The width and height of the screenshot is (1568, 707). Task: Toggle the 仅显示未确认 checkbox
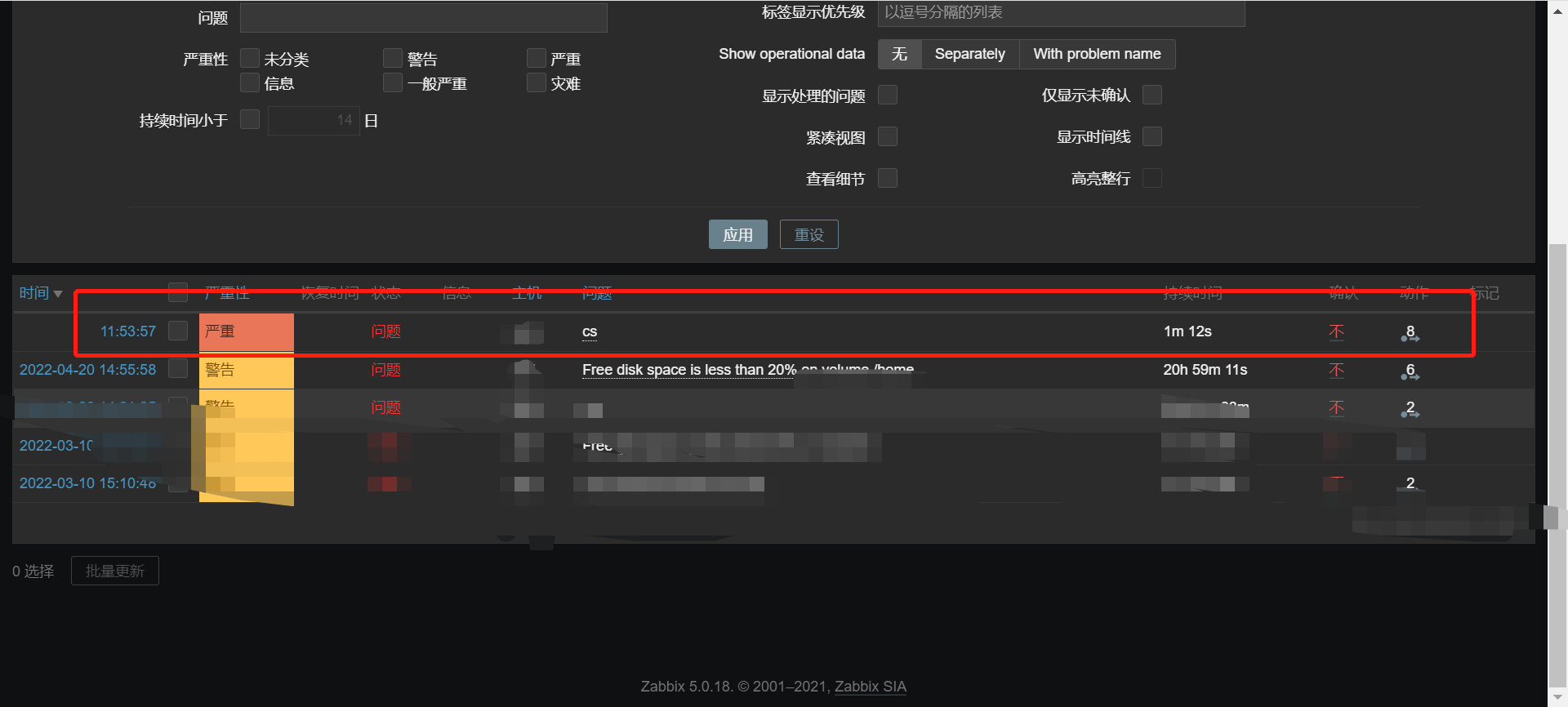click(1152, 95)
